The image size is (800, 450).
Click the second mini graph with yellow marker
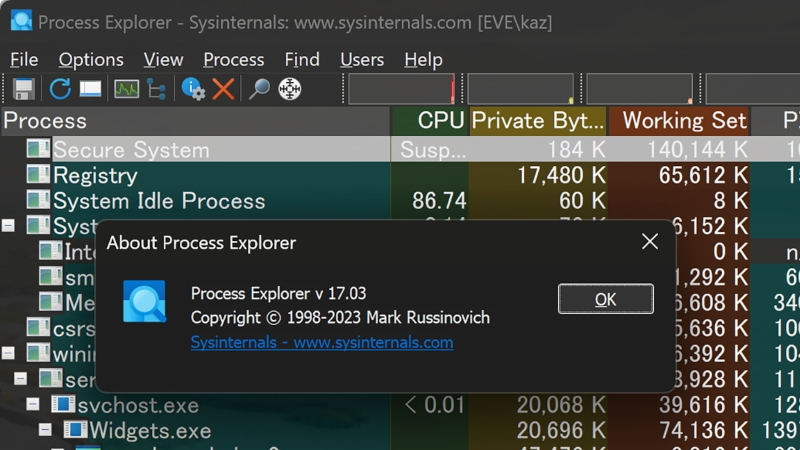[x=520, y=89]
